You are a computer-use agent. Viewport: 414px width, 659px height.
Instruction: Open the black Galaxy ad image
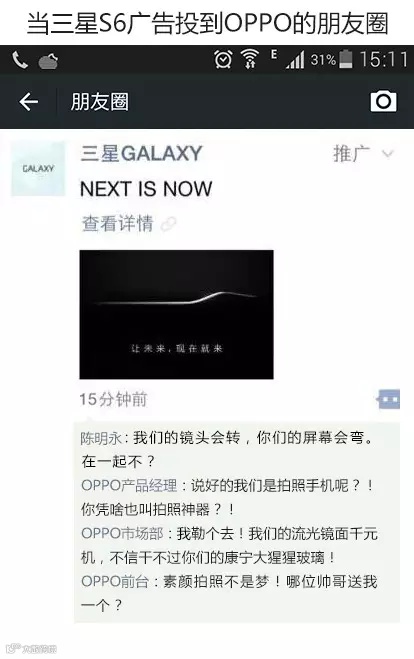177,315
